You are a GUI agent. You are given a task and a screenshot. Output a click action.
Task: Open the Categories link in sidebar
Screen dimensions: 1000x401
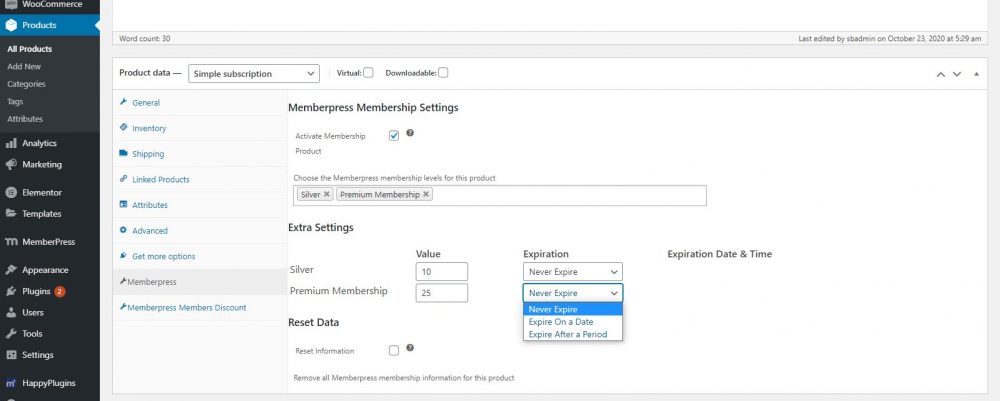pyautogui.click(x=26, y=84)
